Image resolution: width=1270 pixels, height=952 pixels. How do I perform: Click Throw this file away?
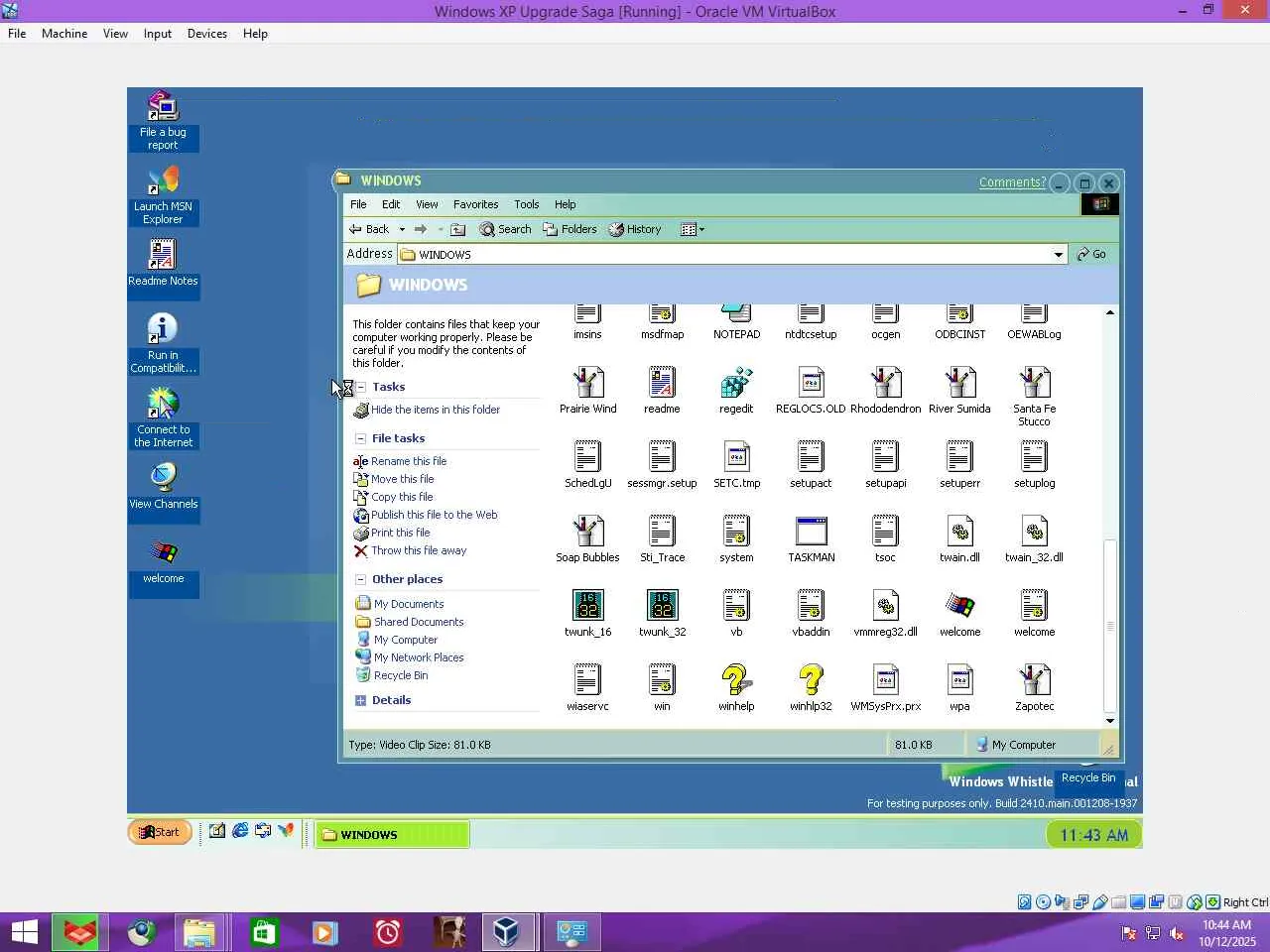click(x=419, y=550)
